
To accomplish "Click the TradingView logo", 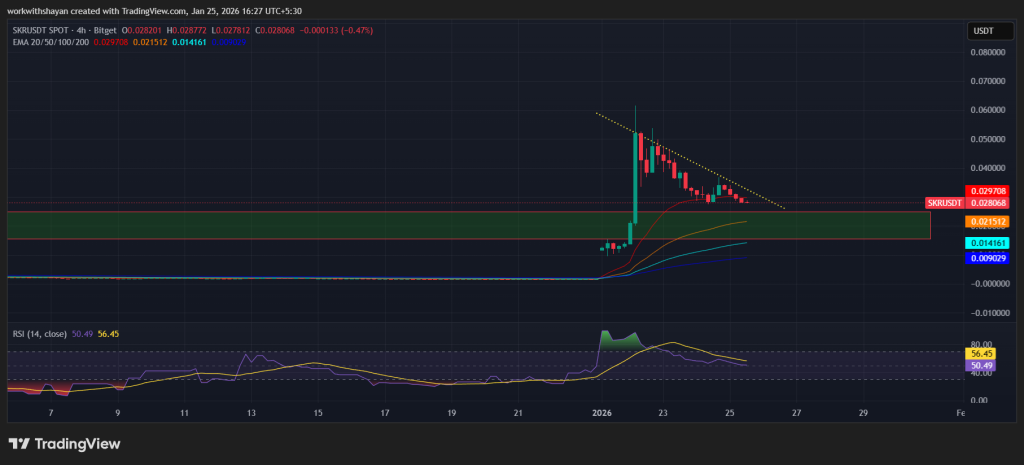I will [64, 443].
